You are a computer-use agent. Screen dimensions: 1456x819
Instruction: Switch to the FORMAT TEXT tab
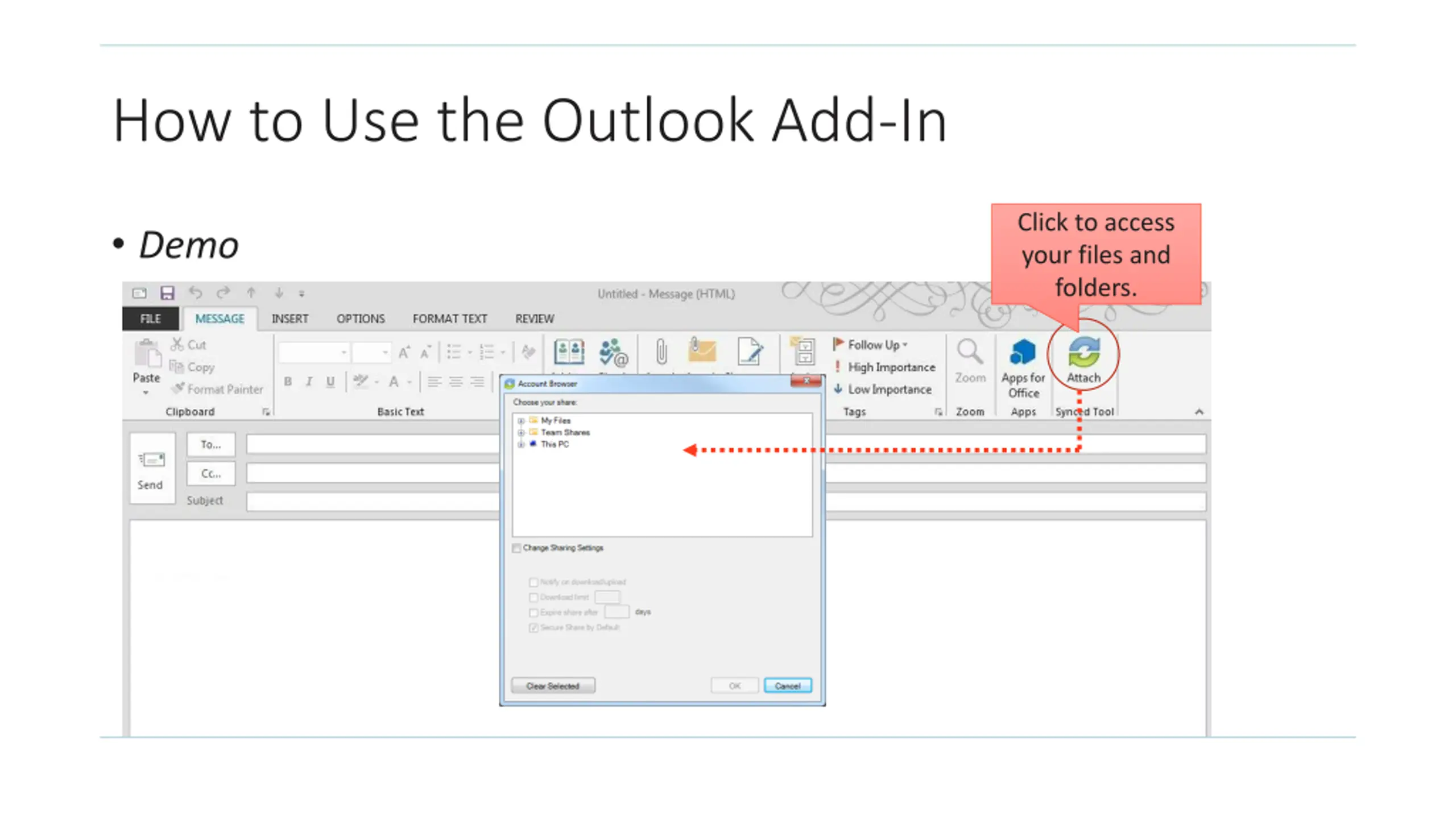click(x=450, y=318)
